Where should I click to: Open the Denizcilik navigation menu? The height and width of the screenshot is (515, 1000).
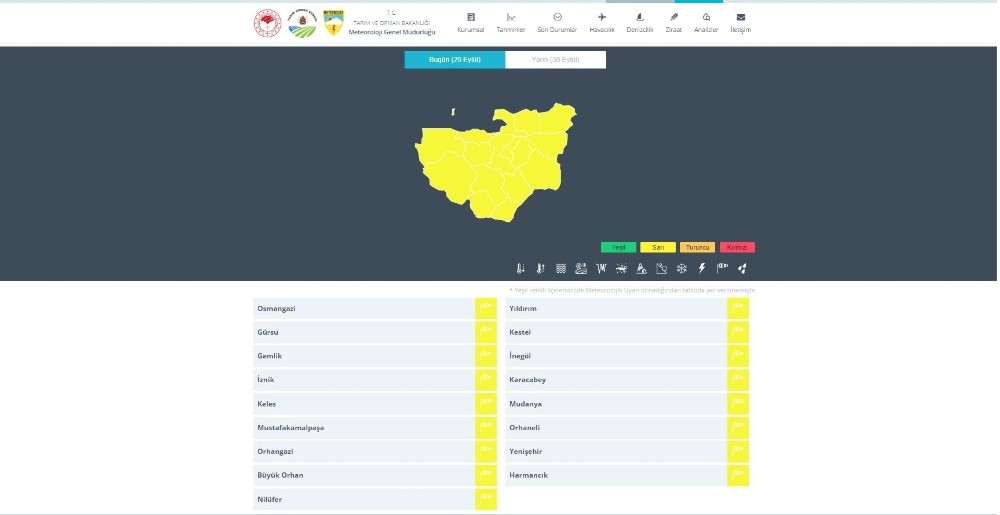(640, 23)
